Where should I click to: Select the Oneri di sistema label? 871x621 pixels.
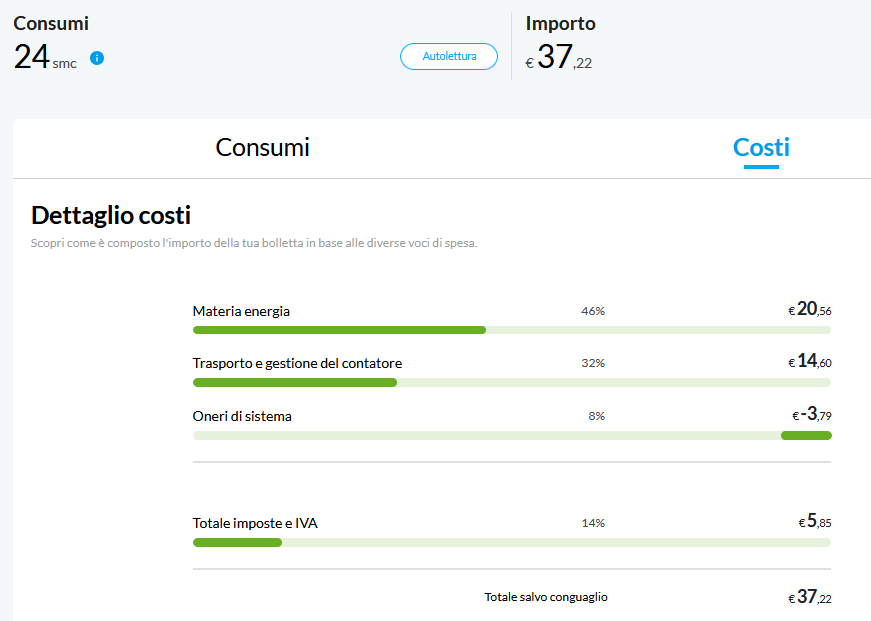(x=242, y=416)
